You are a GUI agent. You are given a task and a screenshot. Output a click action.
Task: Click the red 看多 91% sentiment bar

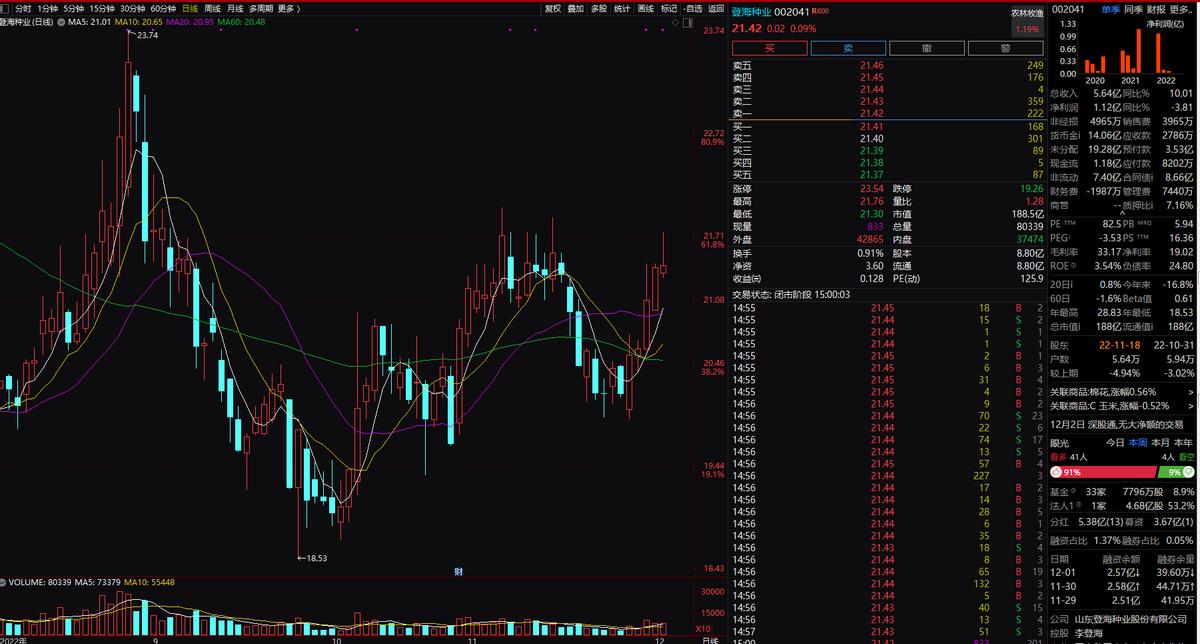[x=1102, y=472]
